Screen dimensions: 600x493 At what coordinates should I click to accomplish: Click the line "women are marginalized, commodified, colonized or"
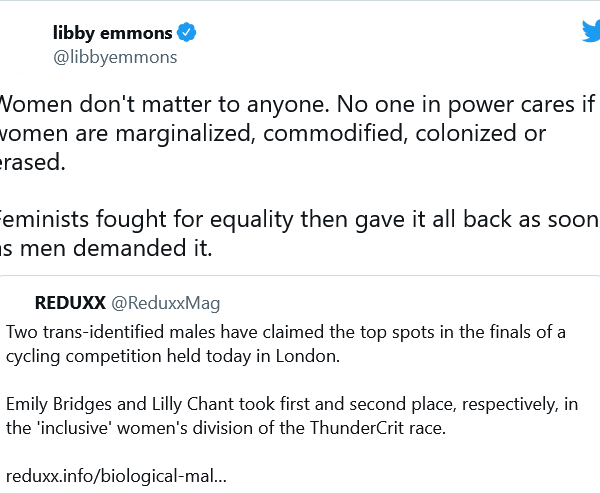272,134
